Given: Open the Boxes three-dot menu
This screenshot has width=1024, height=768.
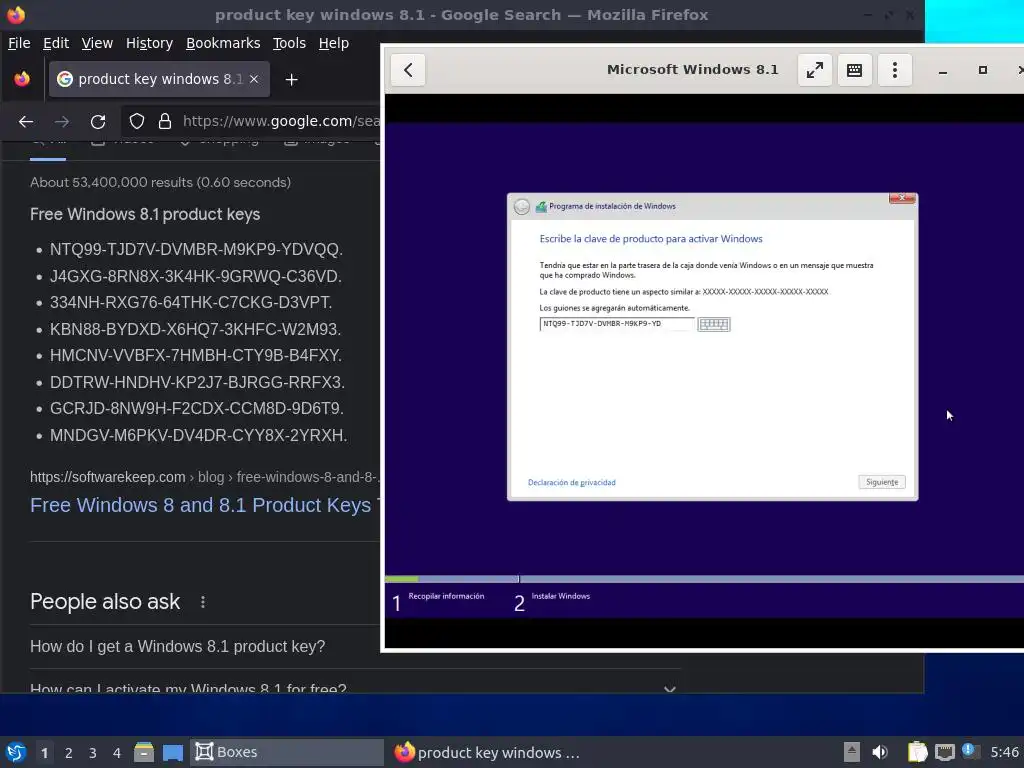Looking at the screenshot, I should click(x=895, y=70).
